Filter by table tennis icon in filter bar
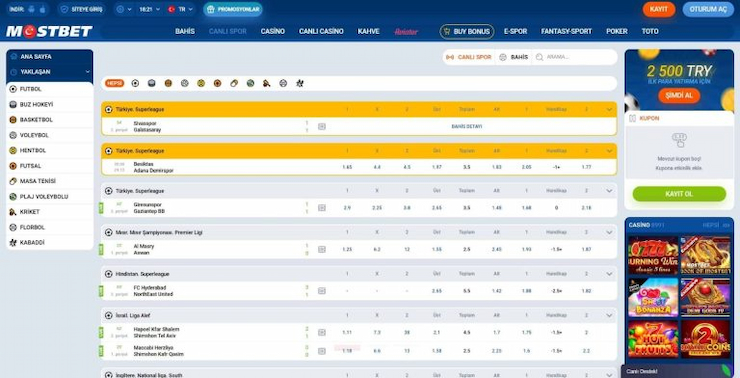The height and width of the screenshot is (378, 740). point(234,83)
